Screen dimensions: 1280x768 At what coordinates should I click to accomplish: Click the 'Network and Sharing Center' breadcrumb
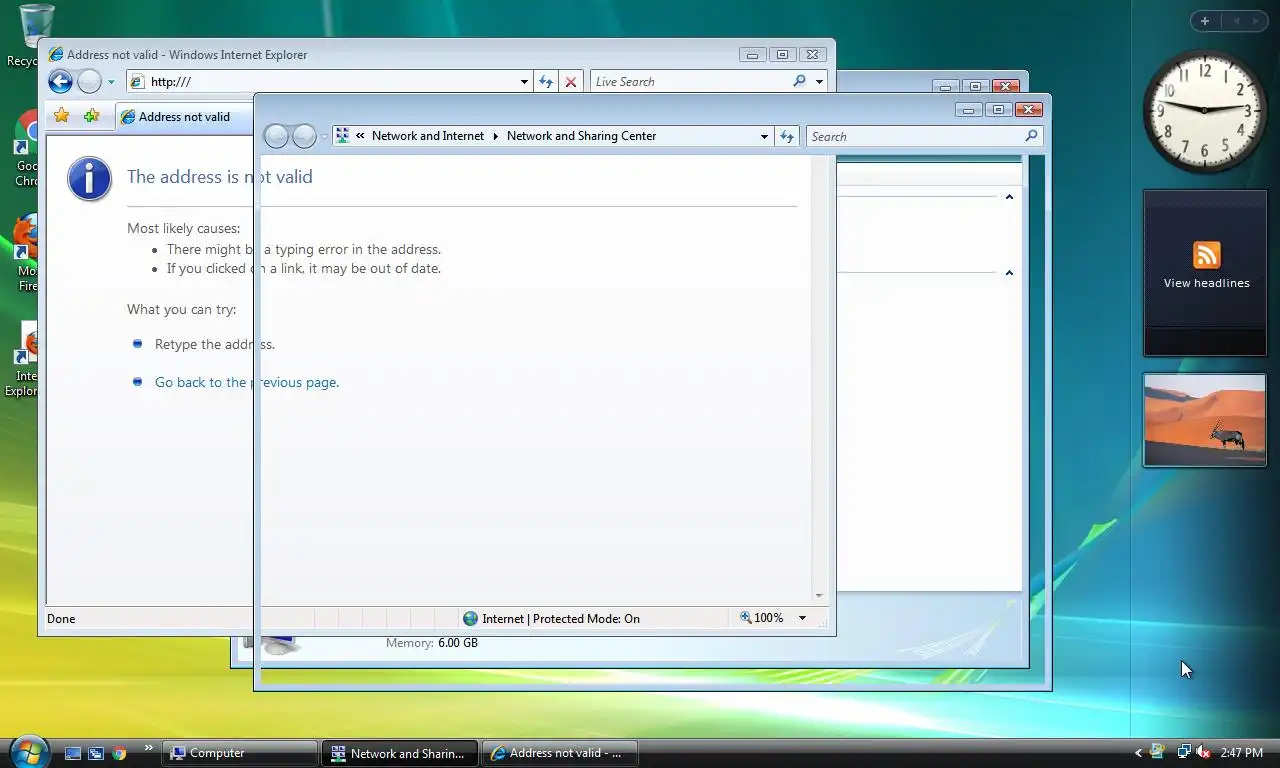coord(581,136)
